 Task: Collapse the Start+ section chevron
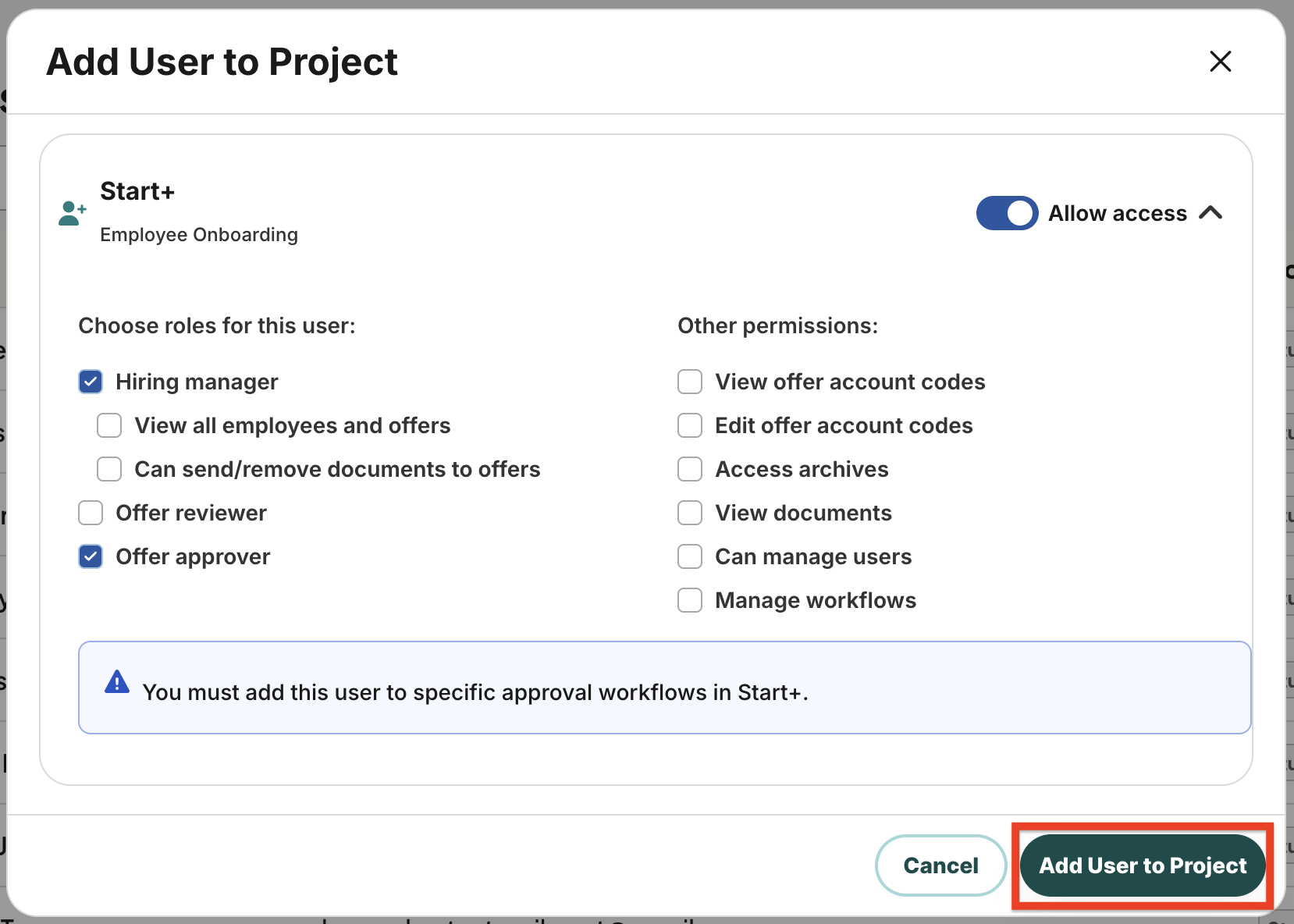pos(1210,213)
